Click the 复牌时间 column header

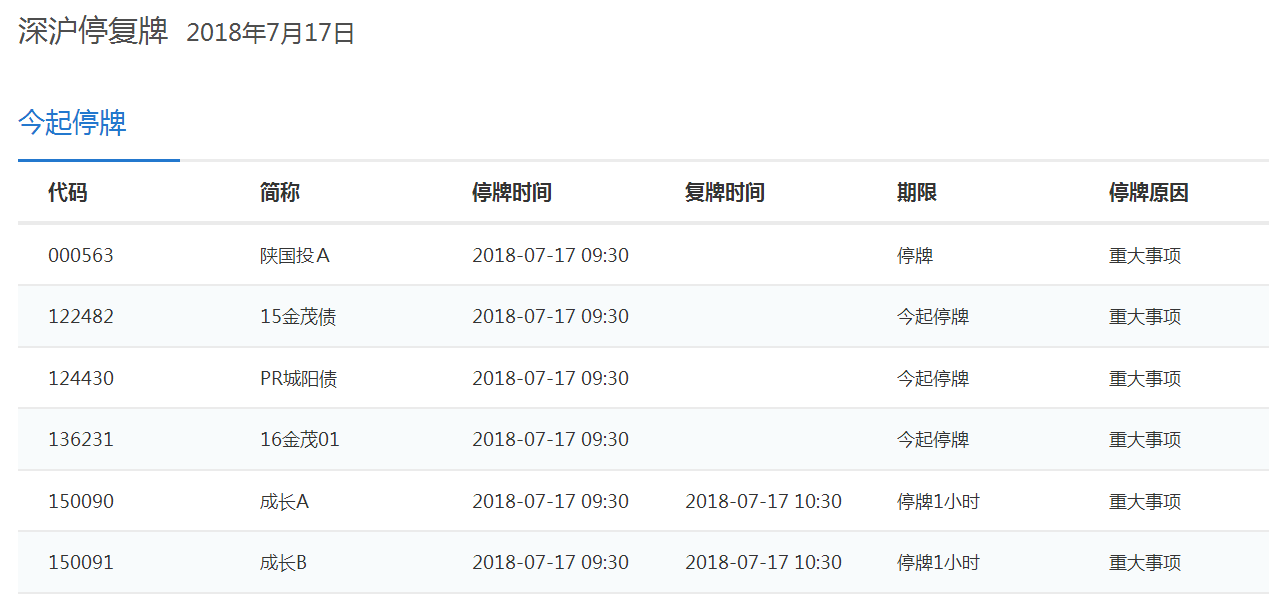[x=724, y=193]
